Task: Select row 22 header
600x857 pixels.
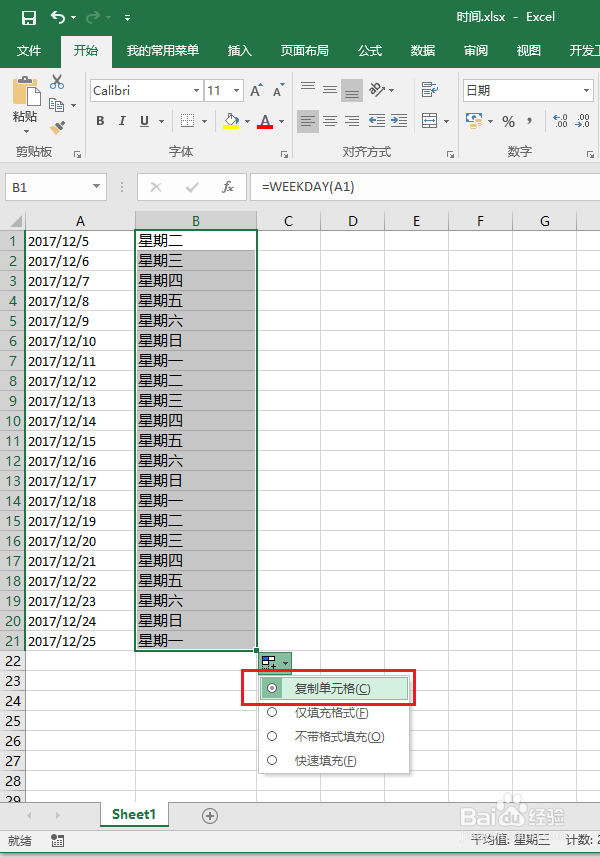Action: (13, 661)
